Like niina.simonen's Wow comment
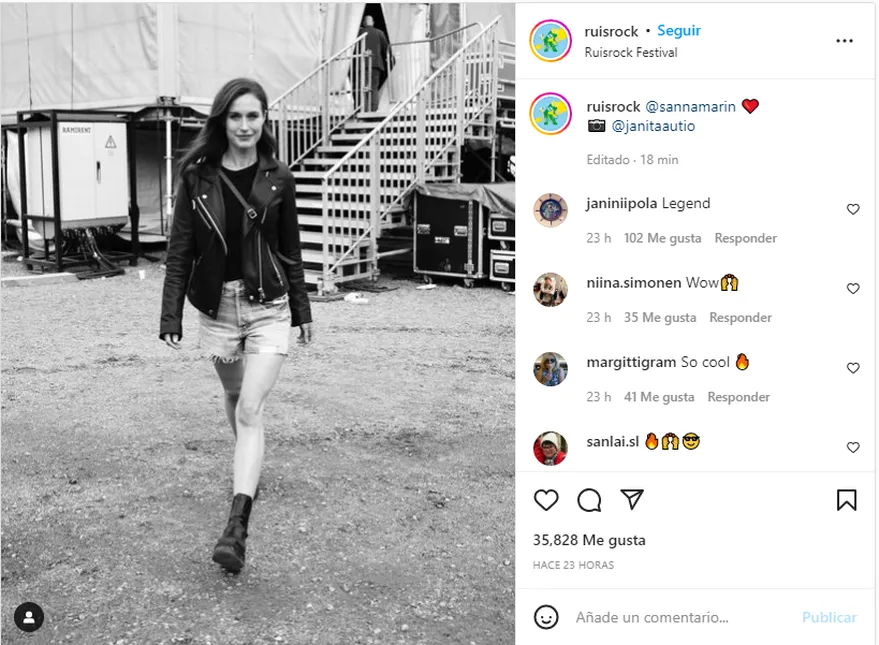 [x=853, y=289]
